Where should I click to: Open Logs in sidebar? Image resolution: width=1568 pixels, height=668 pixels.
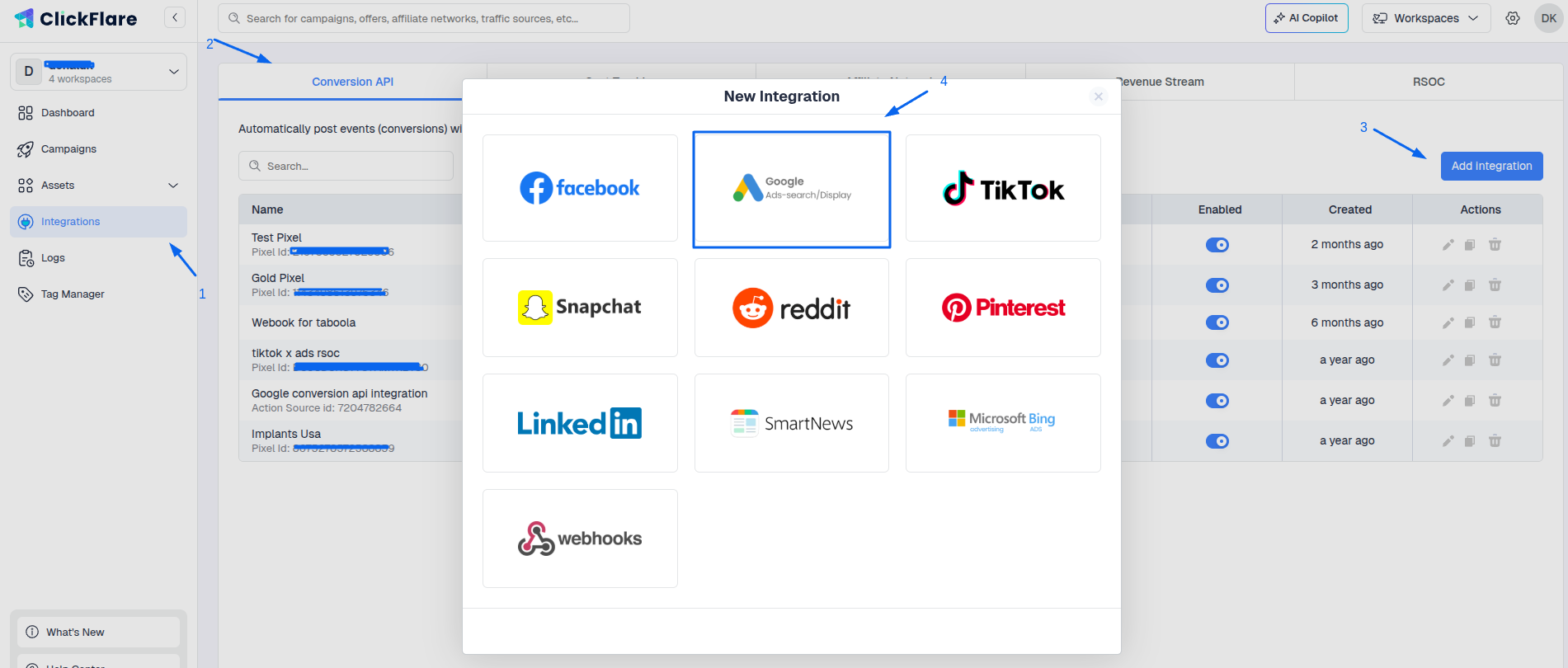click(98, 258)
